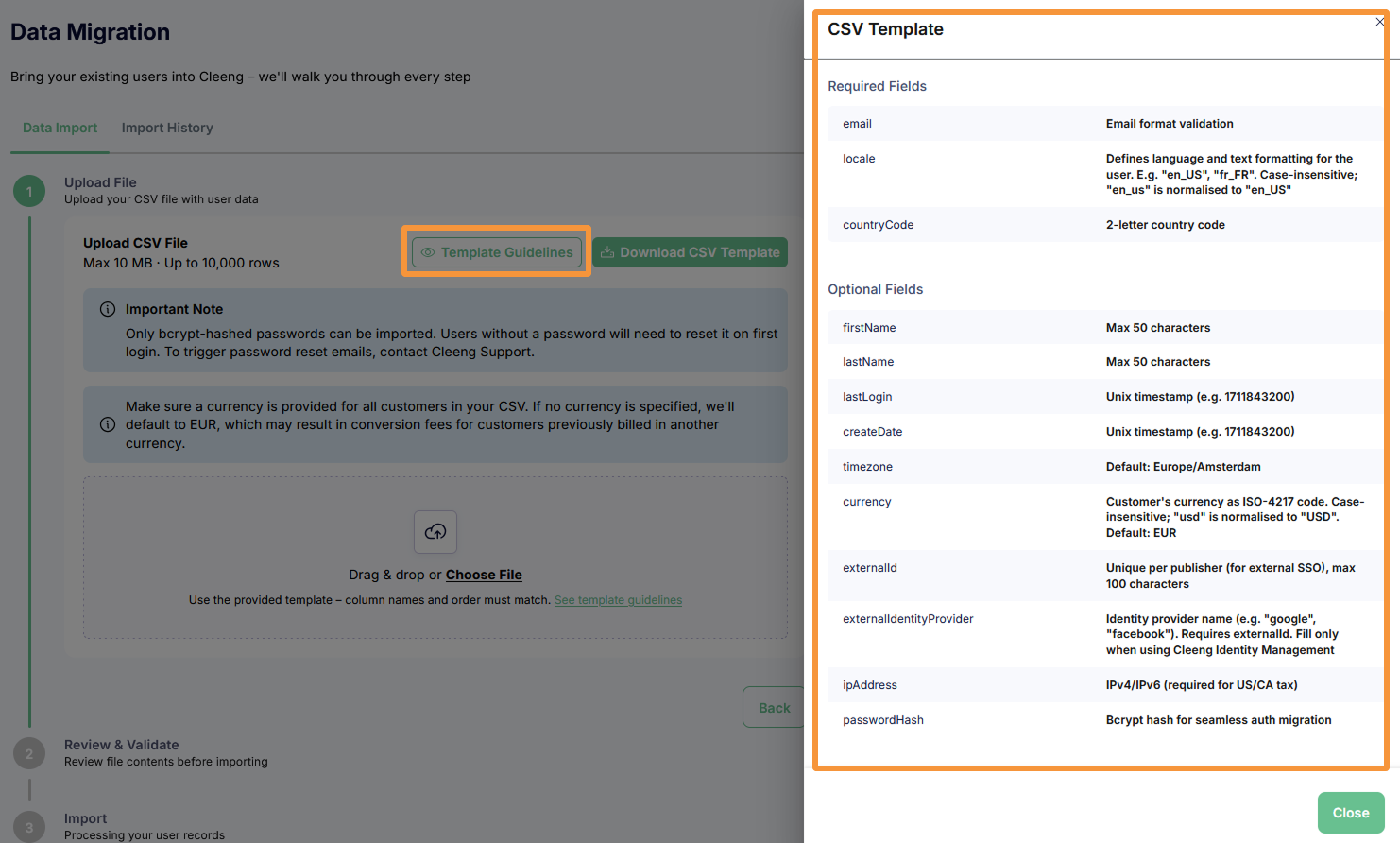1400x843 pixels.
Task: Select step 3 Import circle
Action: (29, 827)
